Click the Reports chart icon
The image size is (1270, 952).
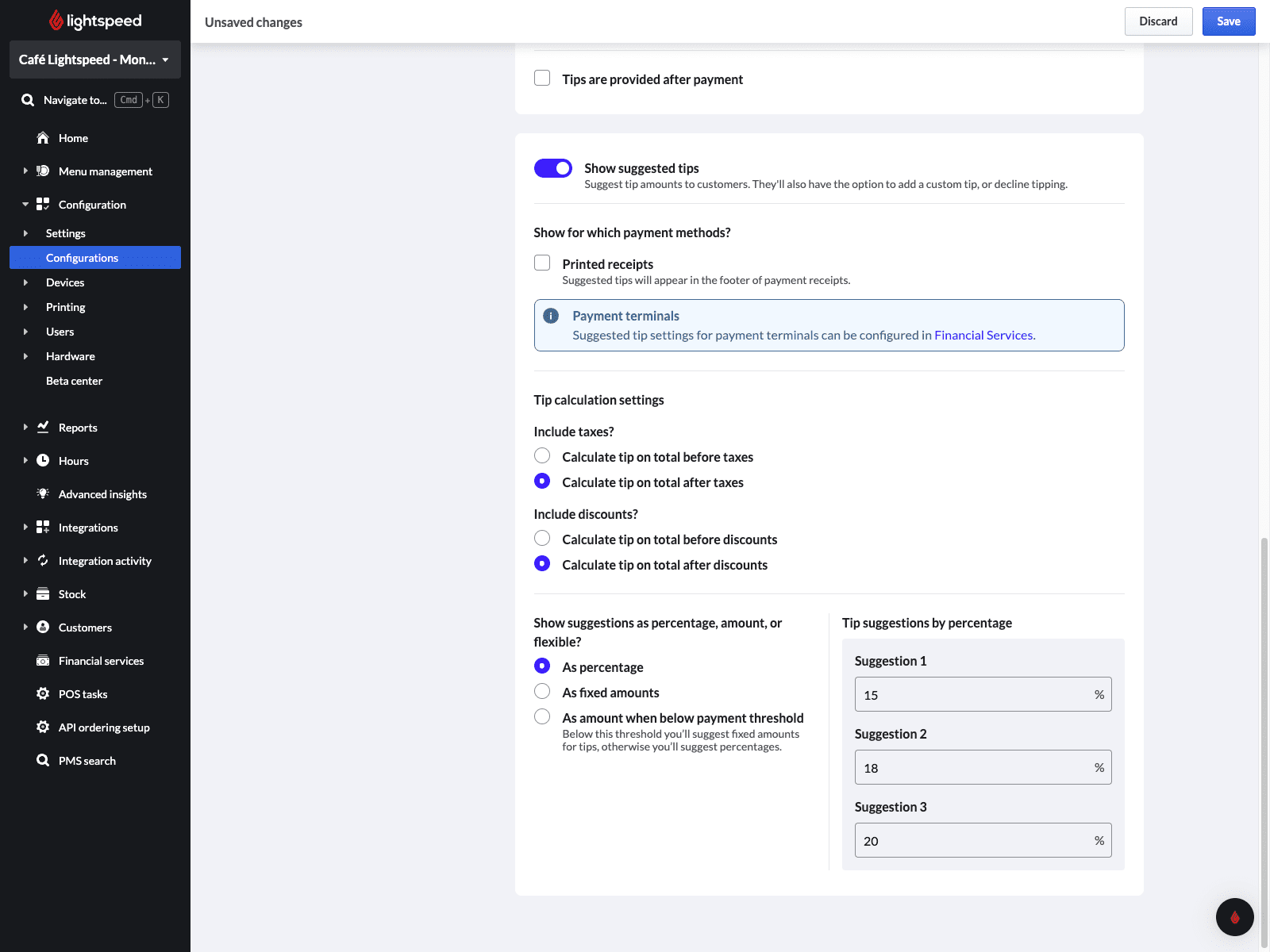tap(43, 428)
